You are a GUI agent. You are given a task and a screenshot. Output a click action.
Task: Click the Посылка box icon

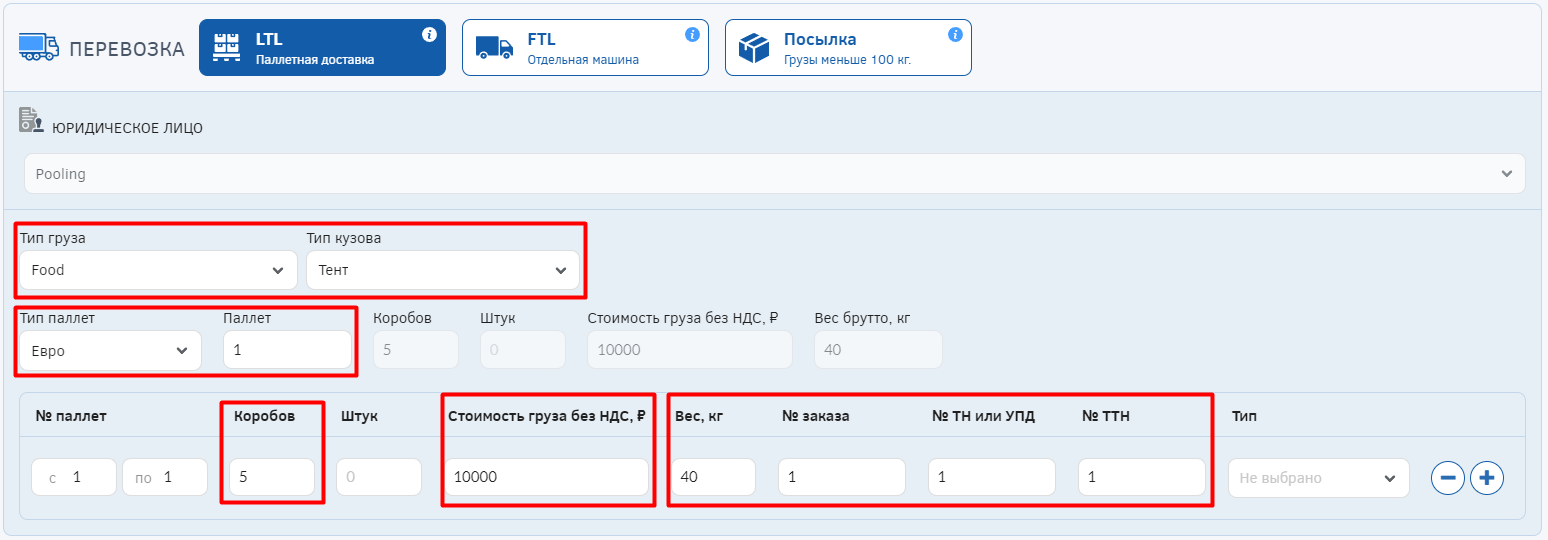tap(754, 48)
